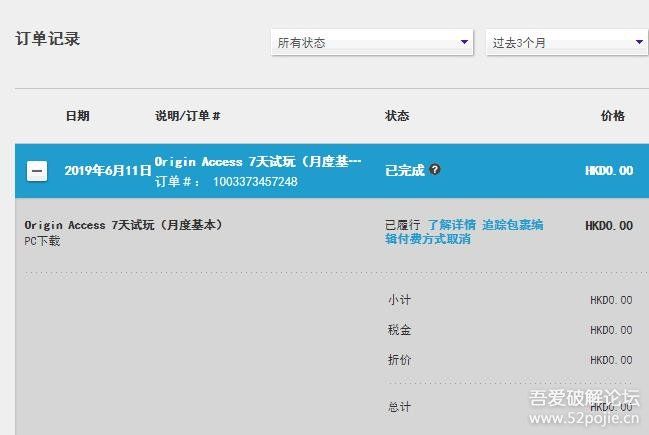The height and width of the screenshot is (435, 649).
Task: Click the HKD0.00 value beside 折价
Action: 611,360
